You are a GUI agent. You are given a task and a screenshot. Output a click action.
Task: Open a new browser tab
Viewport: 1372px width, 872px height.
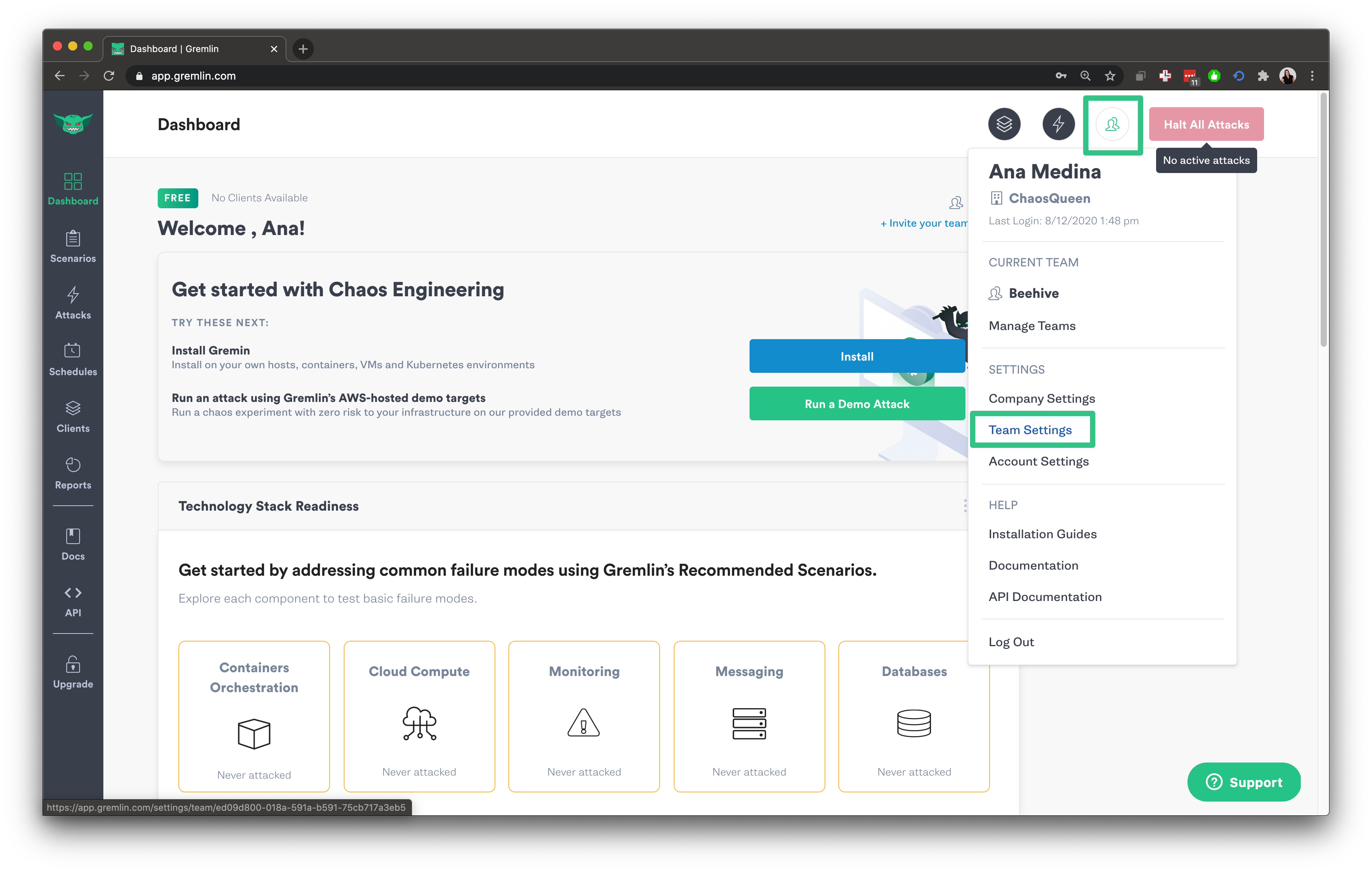tap(303, 49)
